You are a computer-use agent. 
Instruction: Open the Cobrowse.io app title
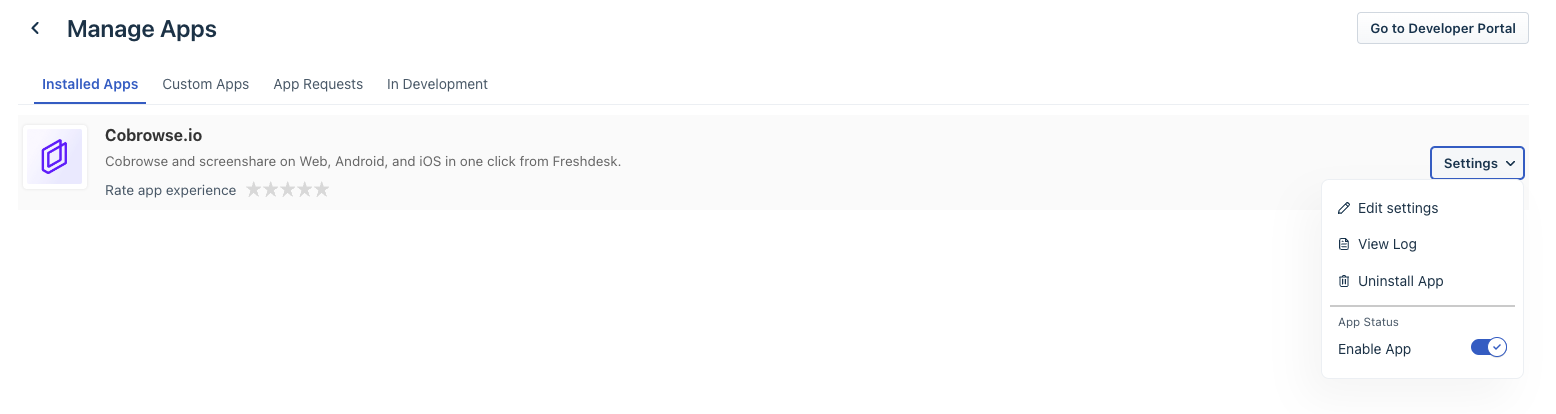pos(153,135)
